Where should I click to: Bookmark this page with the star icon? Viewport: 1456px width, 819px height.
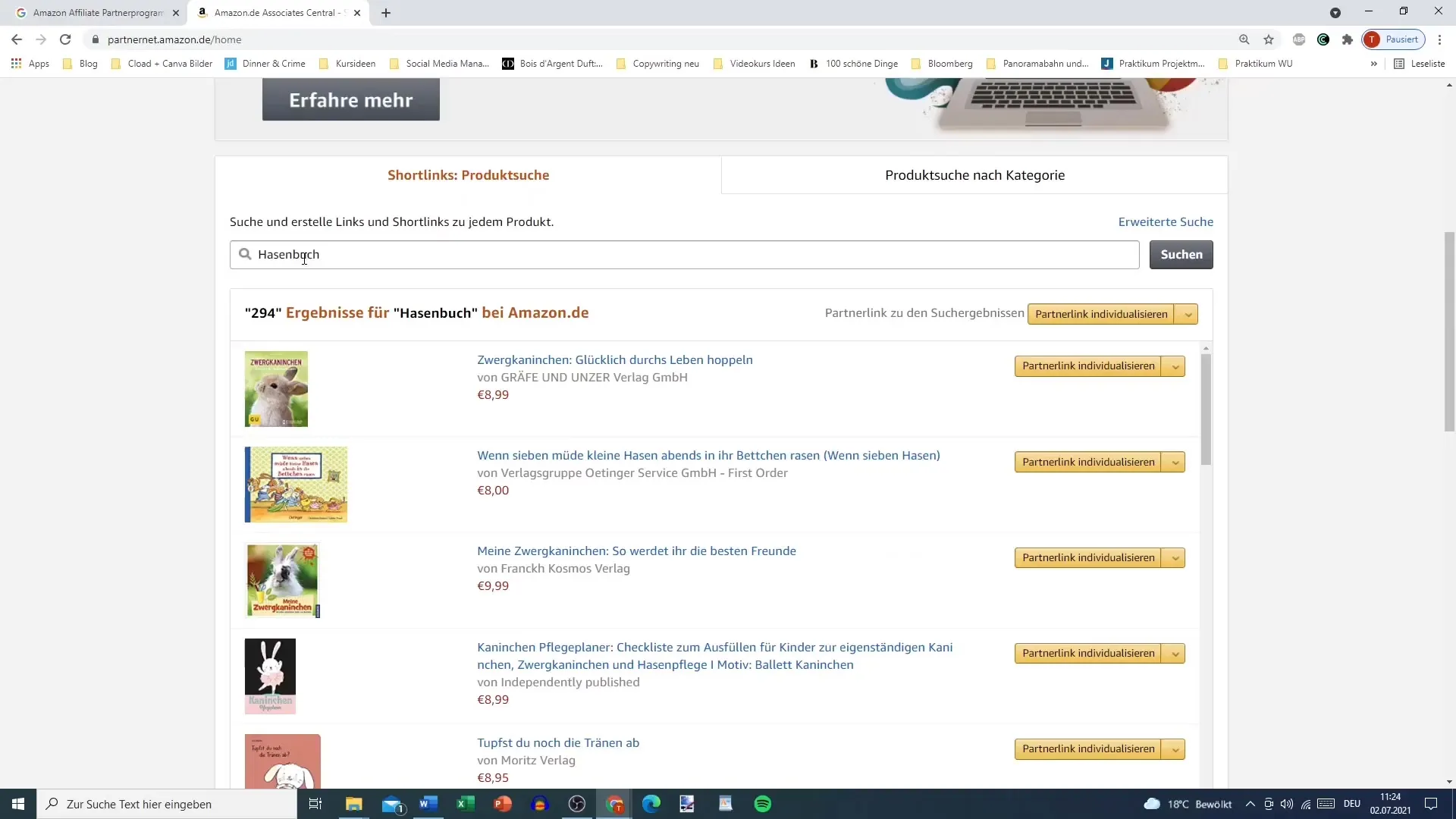pyautogui.click(x=1269, y=39)
